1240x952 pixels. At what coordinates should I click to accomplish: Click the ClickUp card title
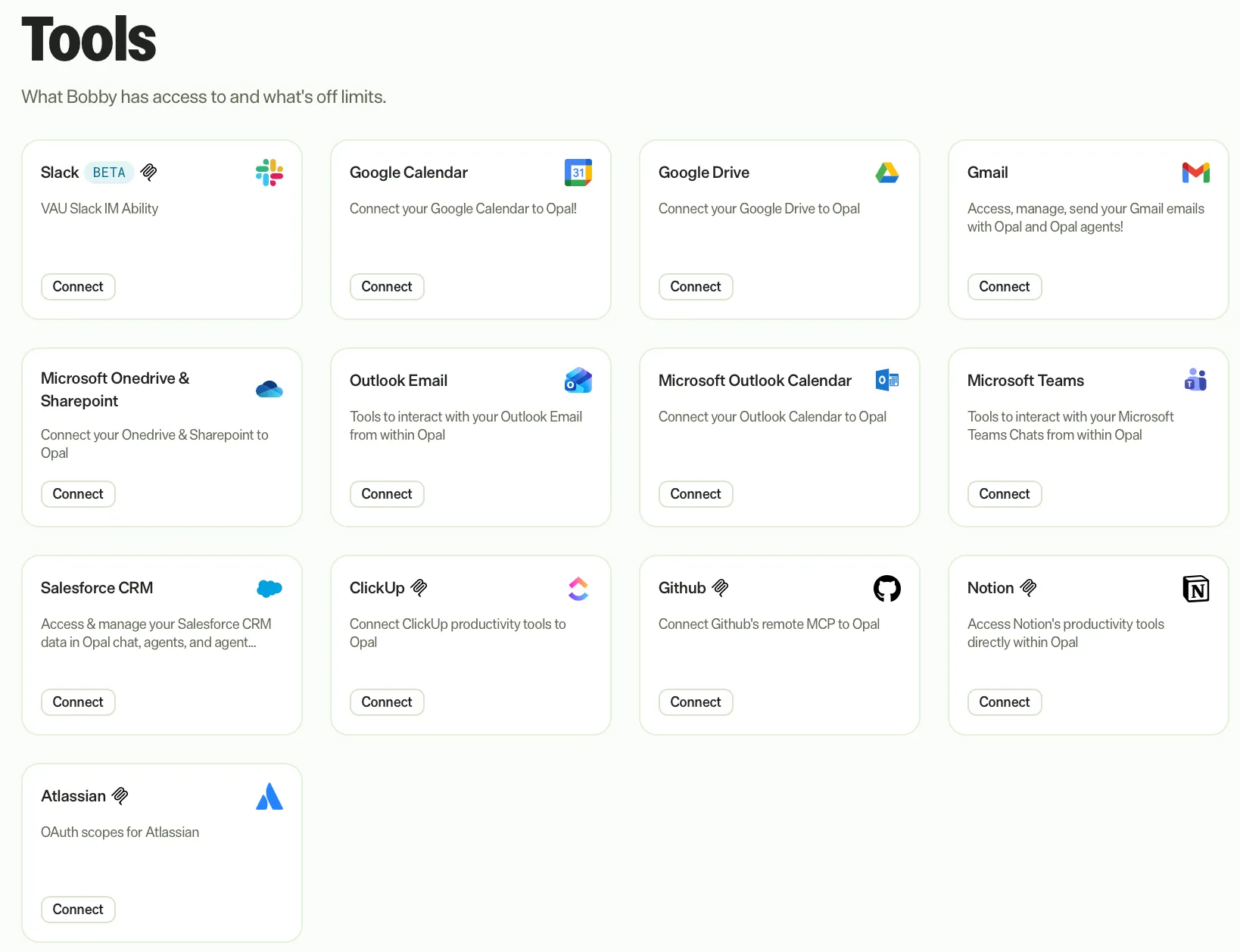(377, 588)
